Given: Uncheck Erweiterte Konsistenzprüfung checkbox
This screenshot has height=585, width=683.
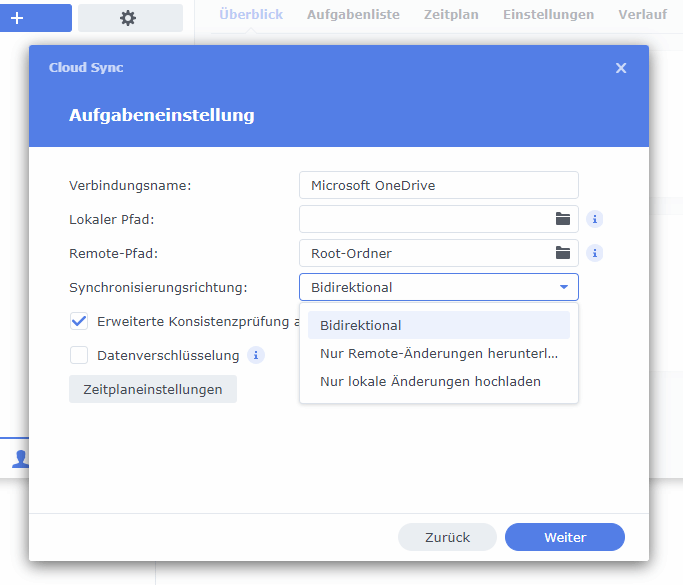Looking at the screenshot, I should (79, 321).
